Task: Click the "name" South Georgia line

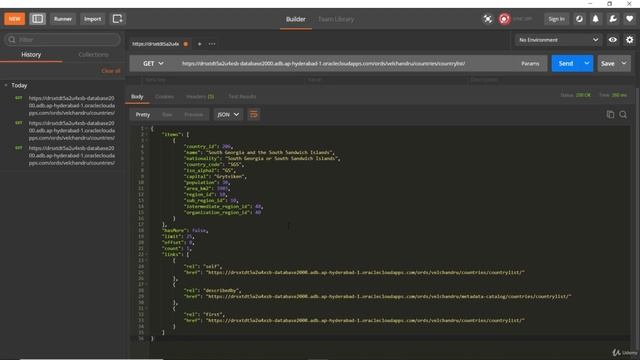Action: pyautogui.click(x=259, y=152)
